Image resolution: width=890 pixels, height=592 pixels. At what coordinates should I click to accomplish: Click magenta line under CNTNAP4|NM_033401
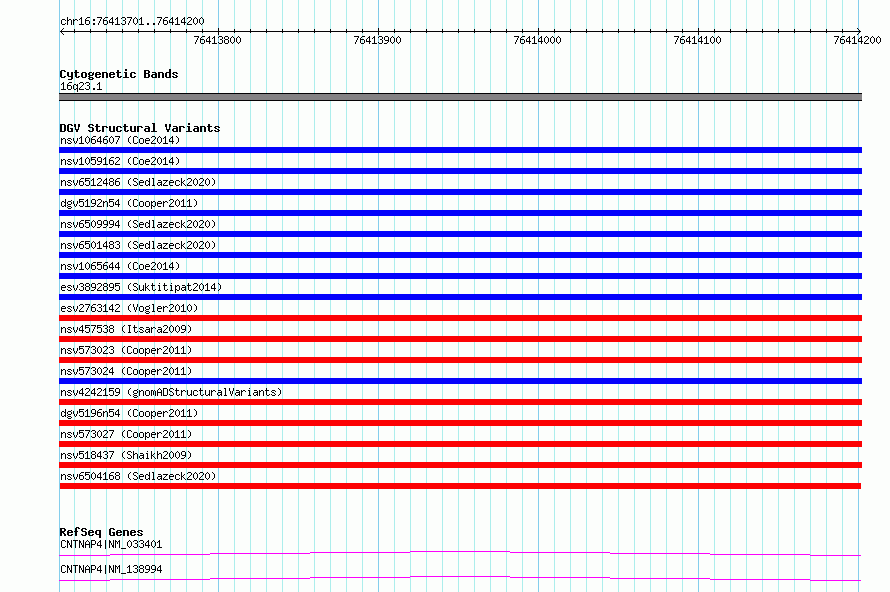click(460, 553)
